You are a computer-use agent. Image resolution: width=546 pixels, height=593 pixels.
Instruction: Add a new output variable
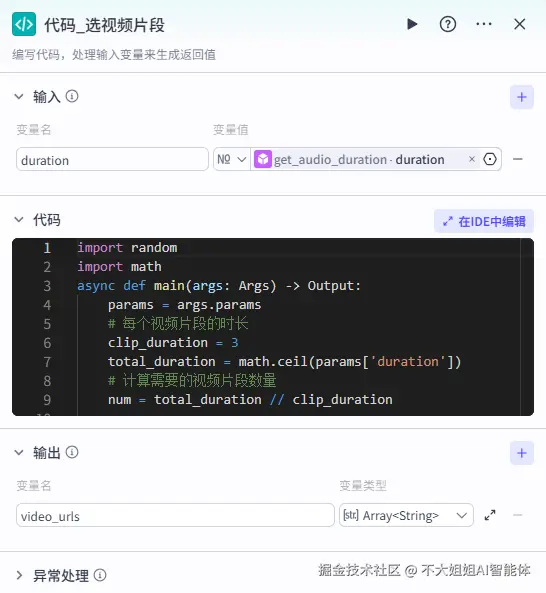point(522,453)
